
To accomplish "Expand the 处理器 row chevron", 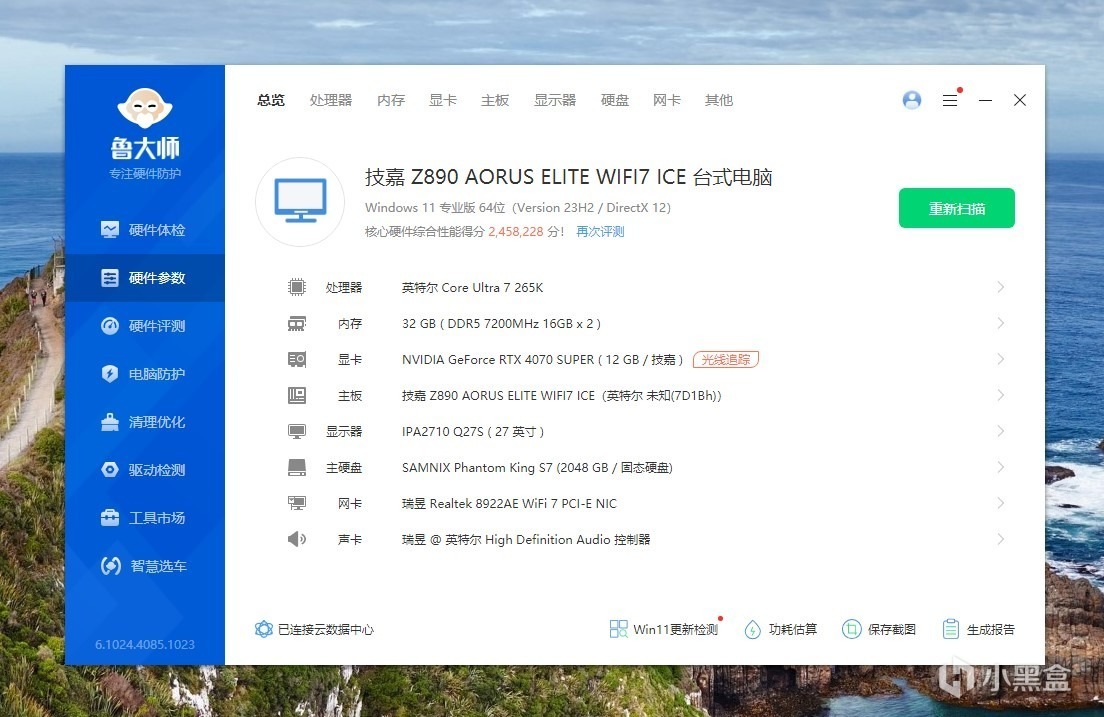I will point(1000,287).
